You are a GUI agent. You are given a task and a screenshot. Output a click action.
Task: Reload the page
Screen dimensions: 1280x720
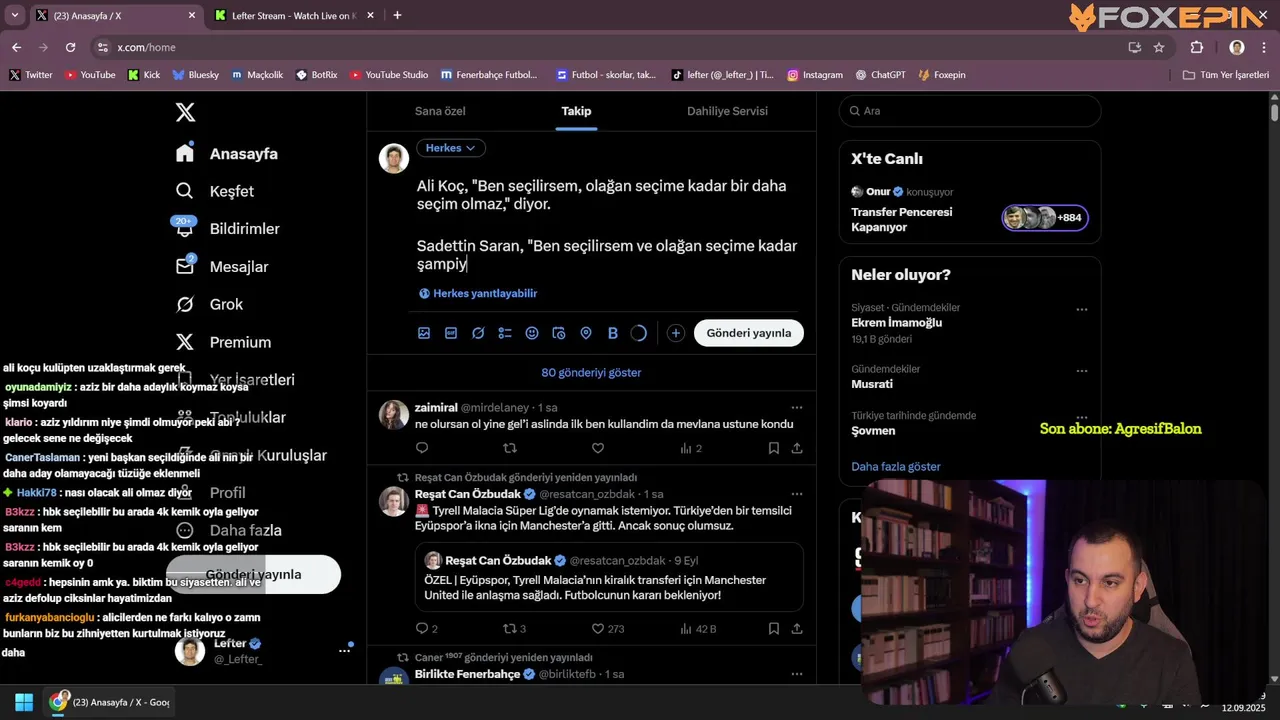coord(70,47)
